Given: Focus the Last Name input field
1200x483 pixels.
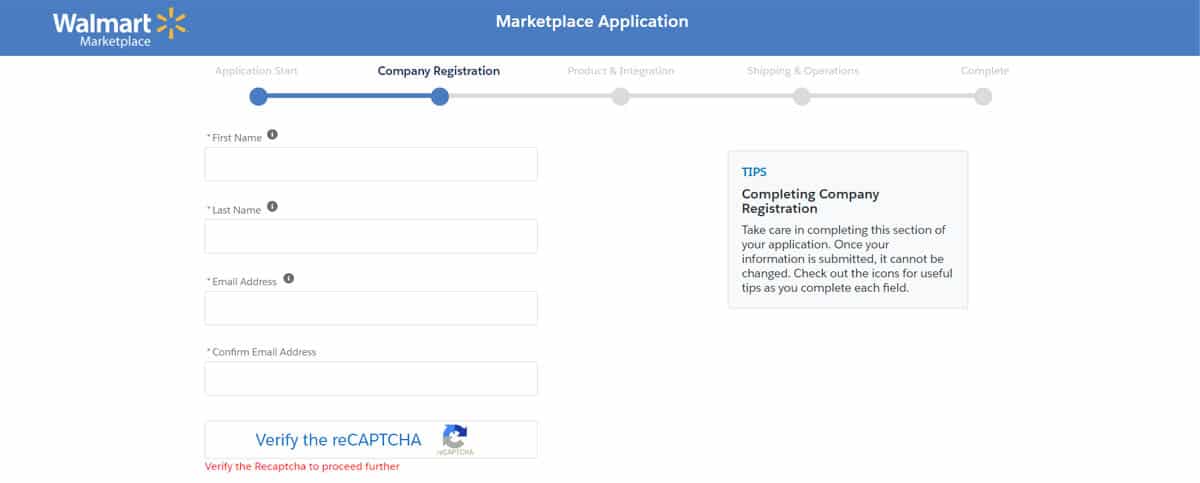Looking at the screenshot, I should pos(371,236).
